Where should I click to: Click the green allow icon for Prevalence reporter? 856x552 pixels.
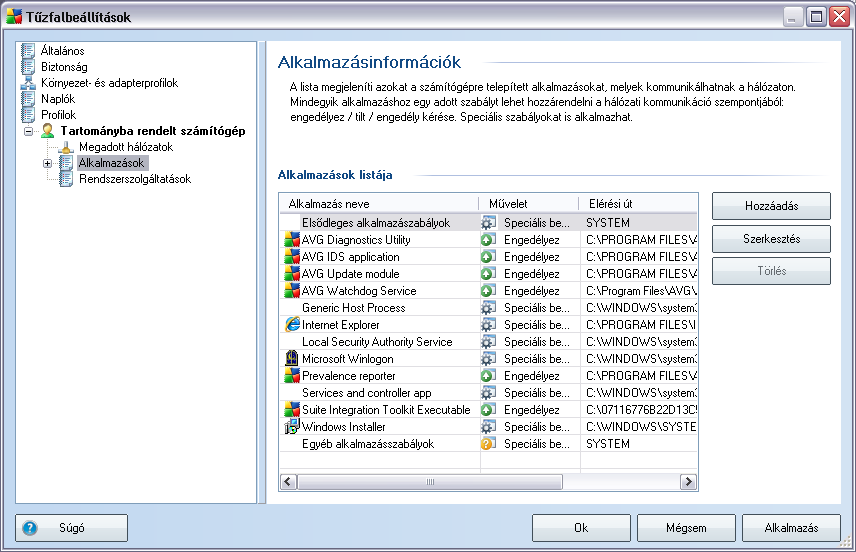(x=488, y=376)
